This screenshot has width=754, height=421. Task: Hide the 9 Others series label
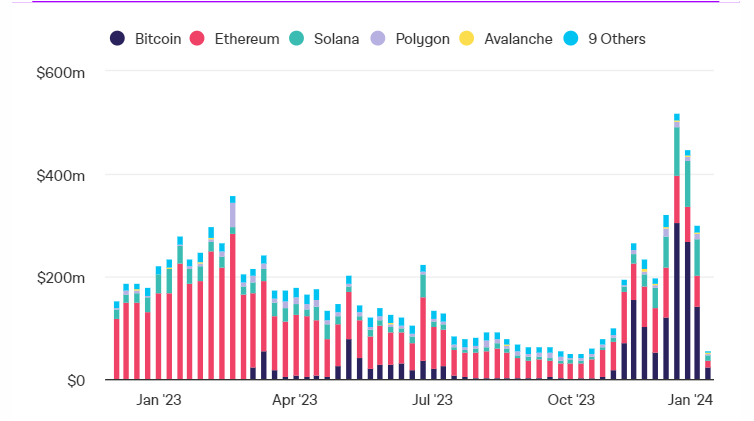617,39
